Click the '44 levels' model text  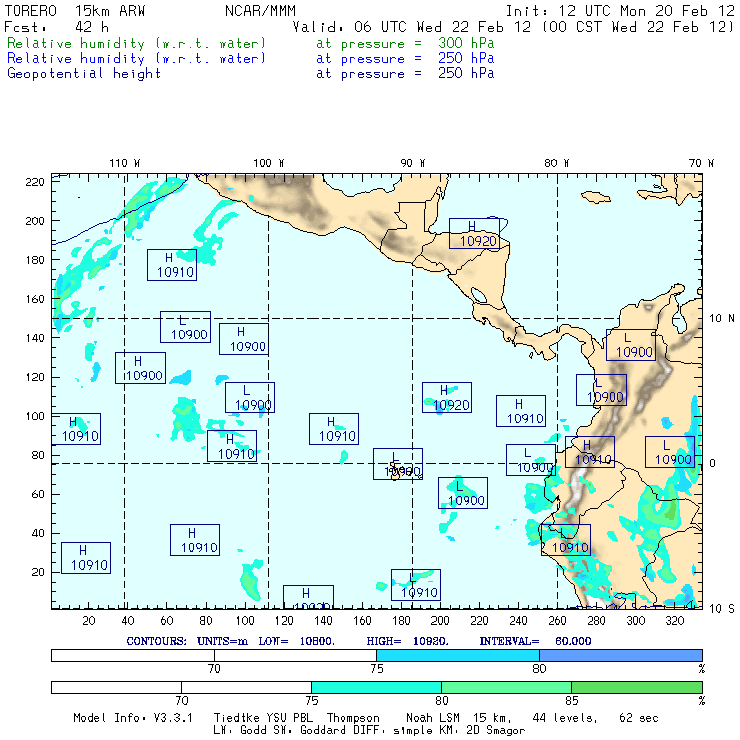565,718
